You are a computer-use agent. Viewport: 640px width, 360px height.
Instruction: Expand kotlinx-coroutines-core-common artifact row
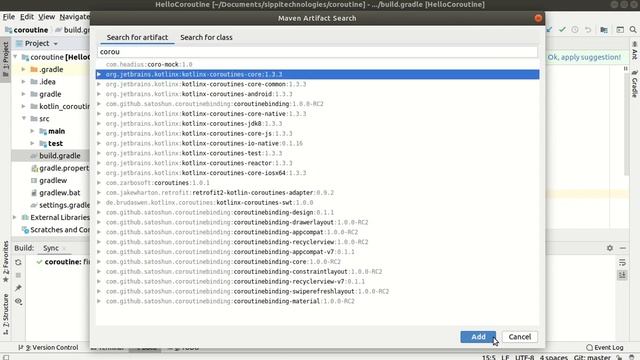click(x=99, y=84)
